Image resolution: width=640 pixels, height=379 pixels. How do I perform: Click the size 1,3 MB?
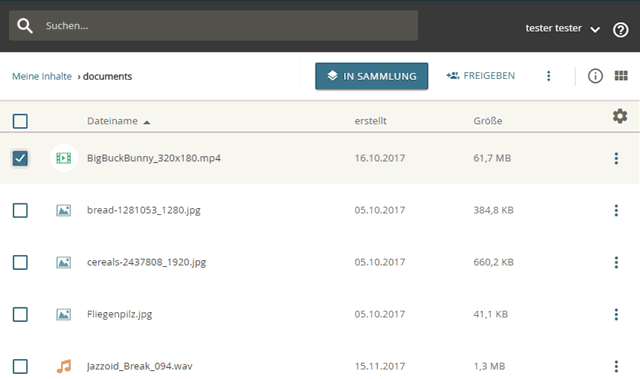[489, 366]
